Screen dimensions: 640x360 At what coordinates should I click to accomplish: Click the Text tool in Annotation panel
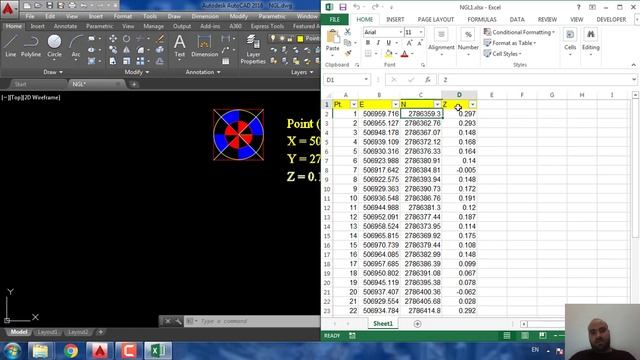[x=180, y=45]
